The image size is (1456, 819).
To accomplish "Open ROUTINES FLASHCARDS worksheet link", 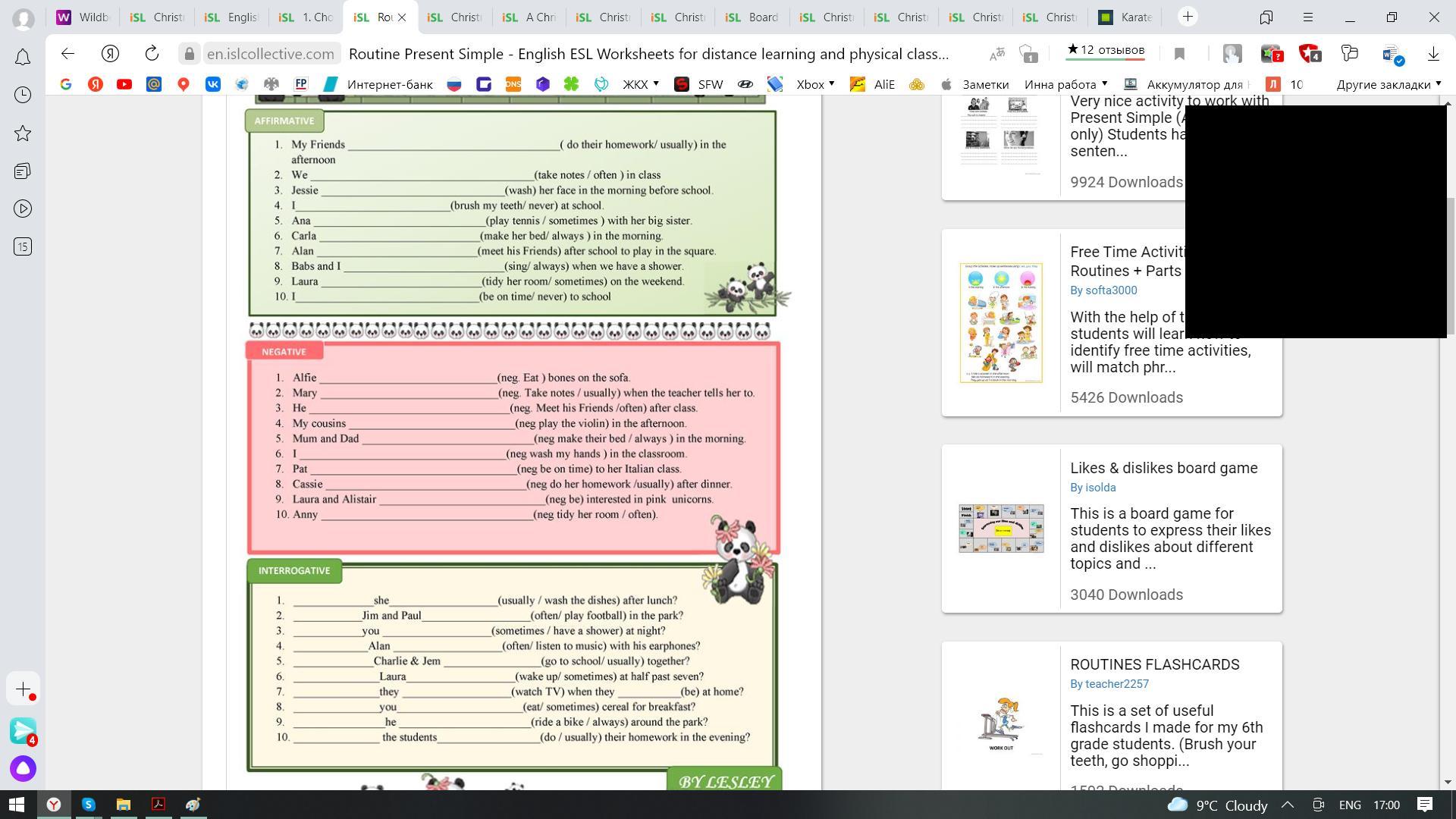I will (1154, 664).
